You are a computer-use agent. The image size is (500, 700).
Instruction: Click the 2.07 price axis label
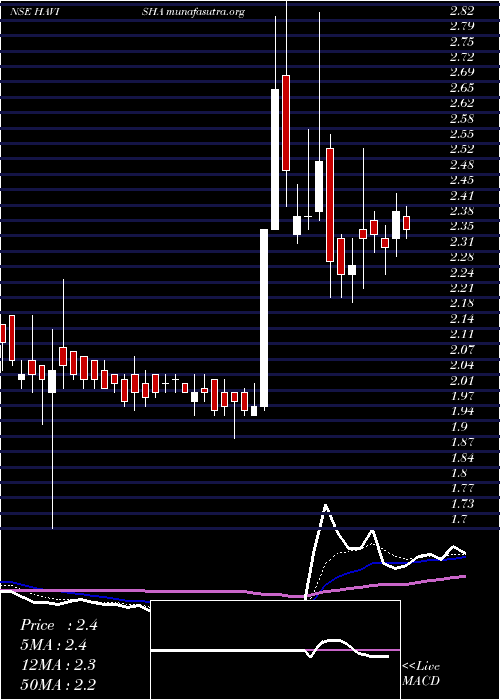(x=462, y=350)
